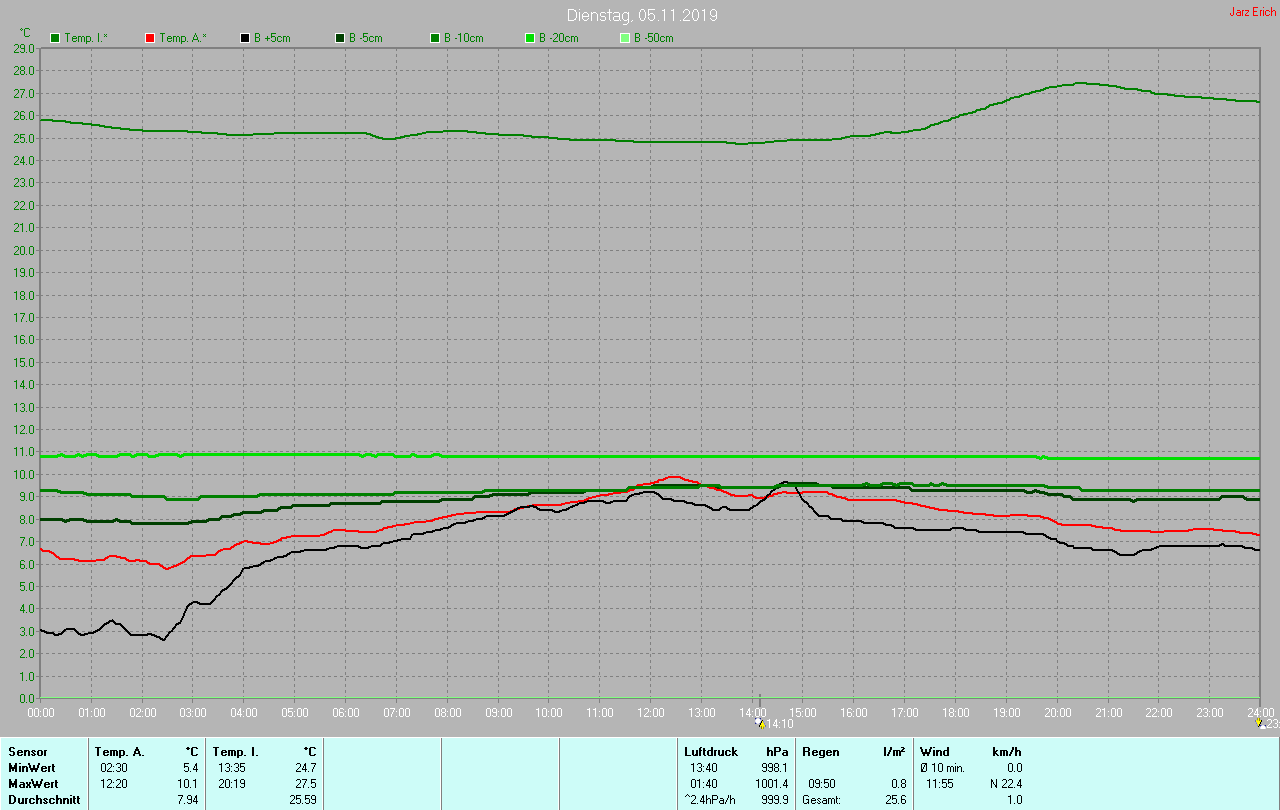This screenshot has height=810, width=1280.
Task: Select the Luftdruck column header
Action: pos(711,751)
